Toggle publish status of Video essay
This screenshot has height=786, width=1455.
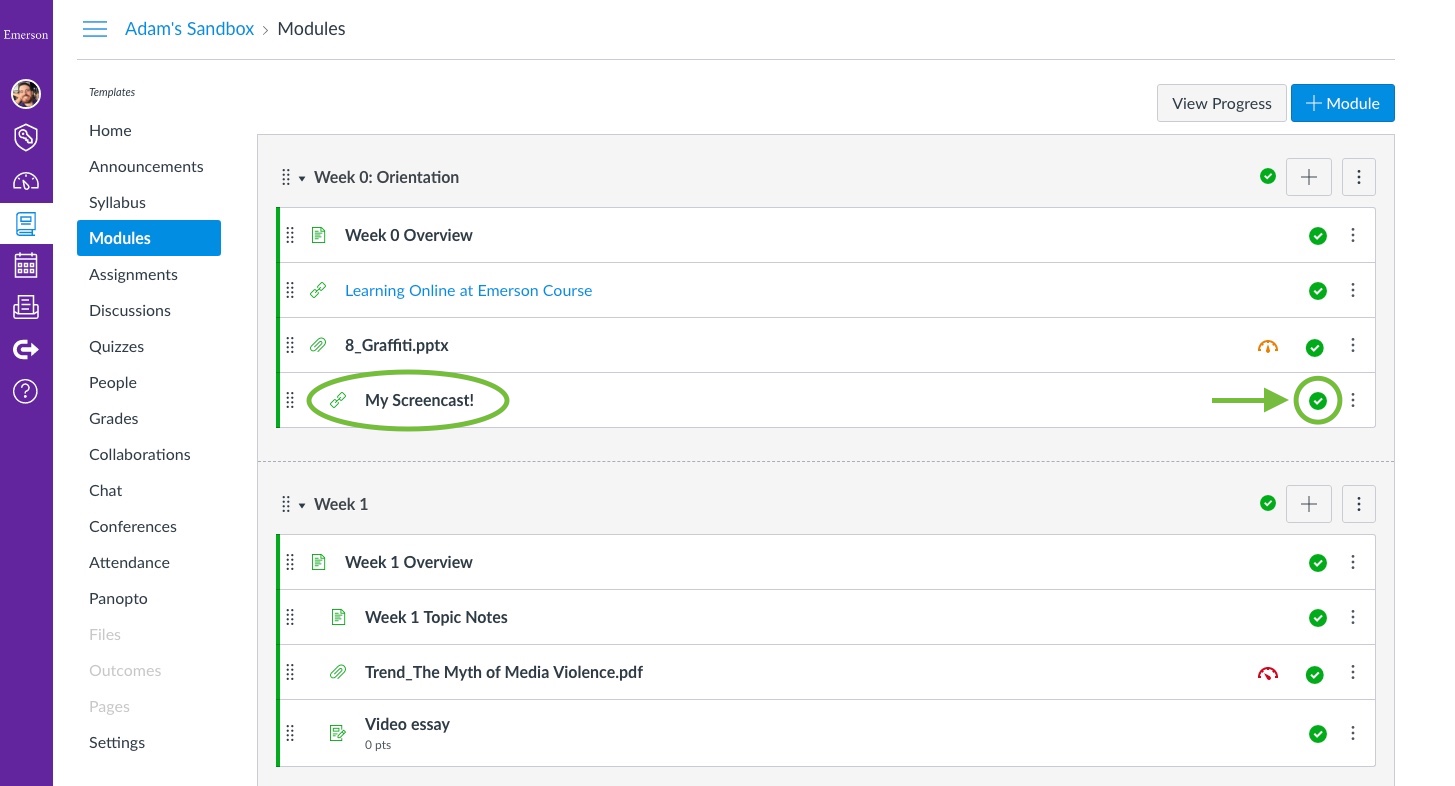[1318, 734]
